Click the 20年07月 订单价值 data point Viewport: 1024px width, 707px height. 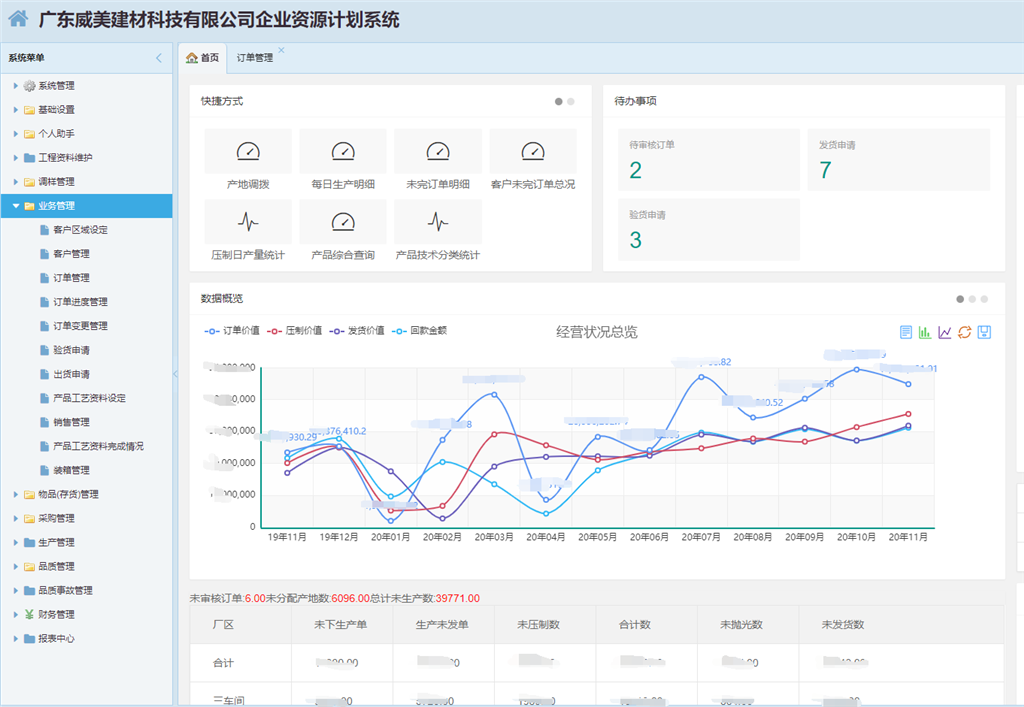pos(701,377)
